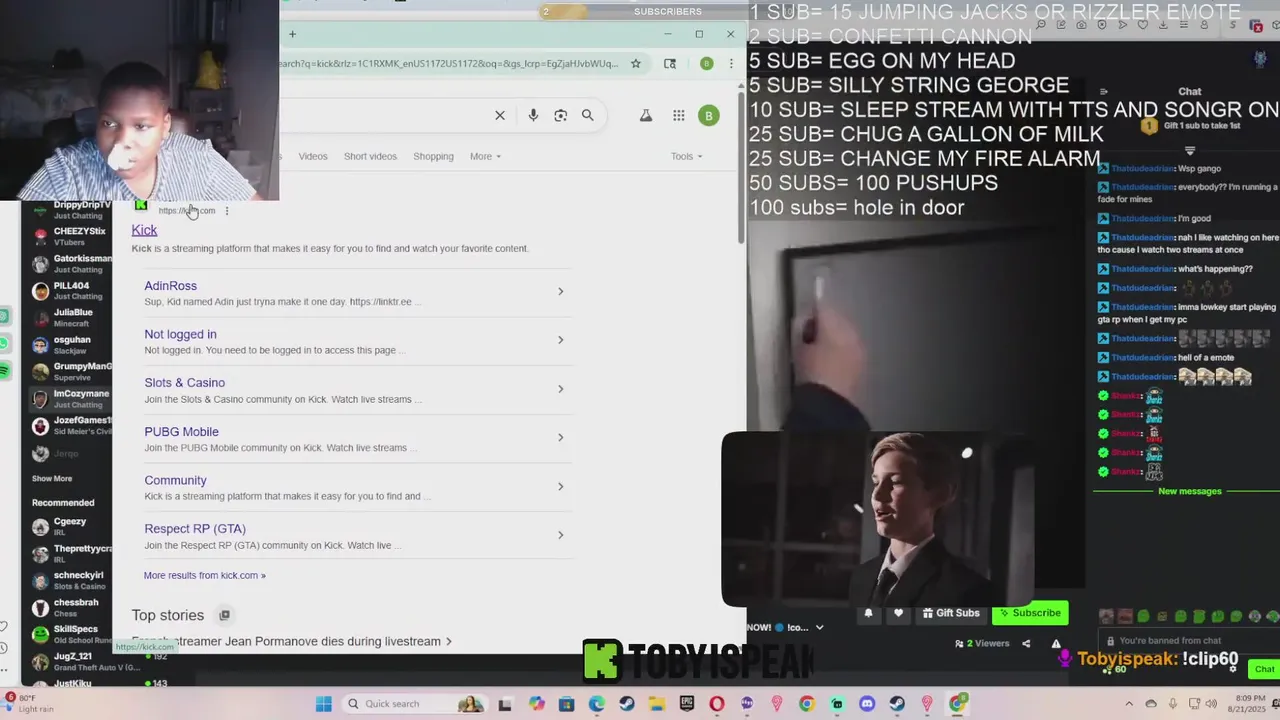Screen dimensions: 1280x720
Task: Open Google Lens image search
Action: (x=560, y=115)
